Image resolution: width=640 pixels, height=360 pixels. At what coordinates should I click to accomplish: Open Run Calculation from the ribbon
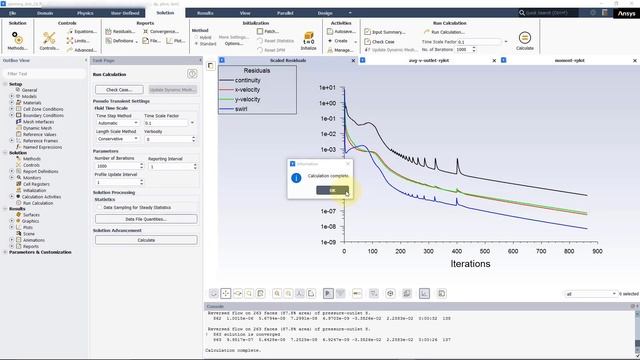pyautogui.click(x=444, y=32)
